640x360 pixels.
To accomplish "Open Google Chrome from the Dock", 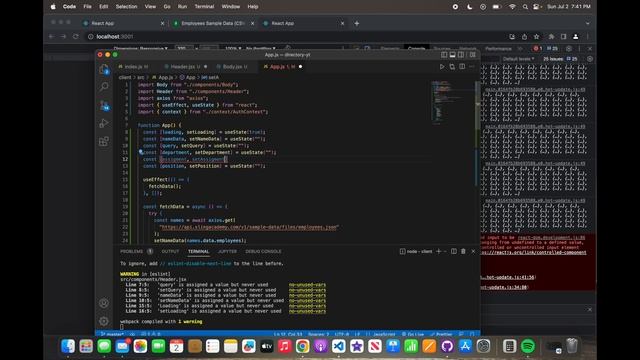I will [302, 346].
